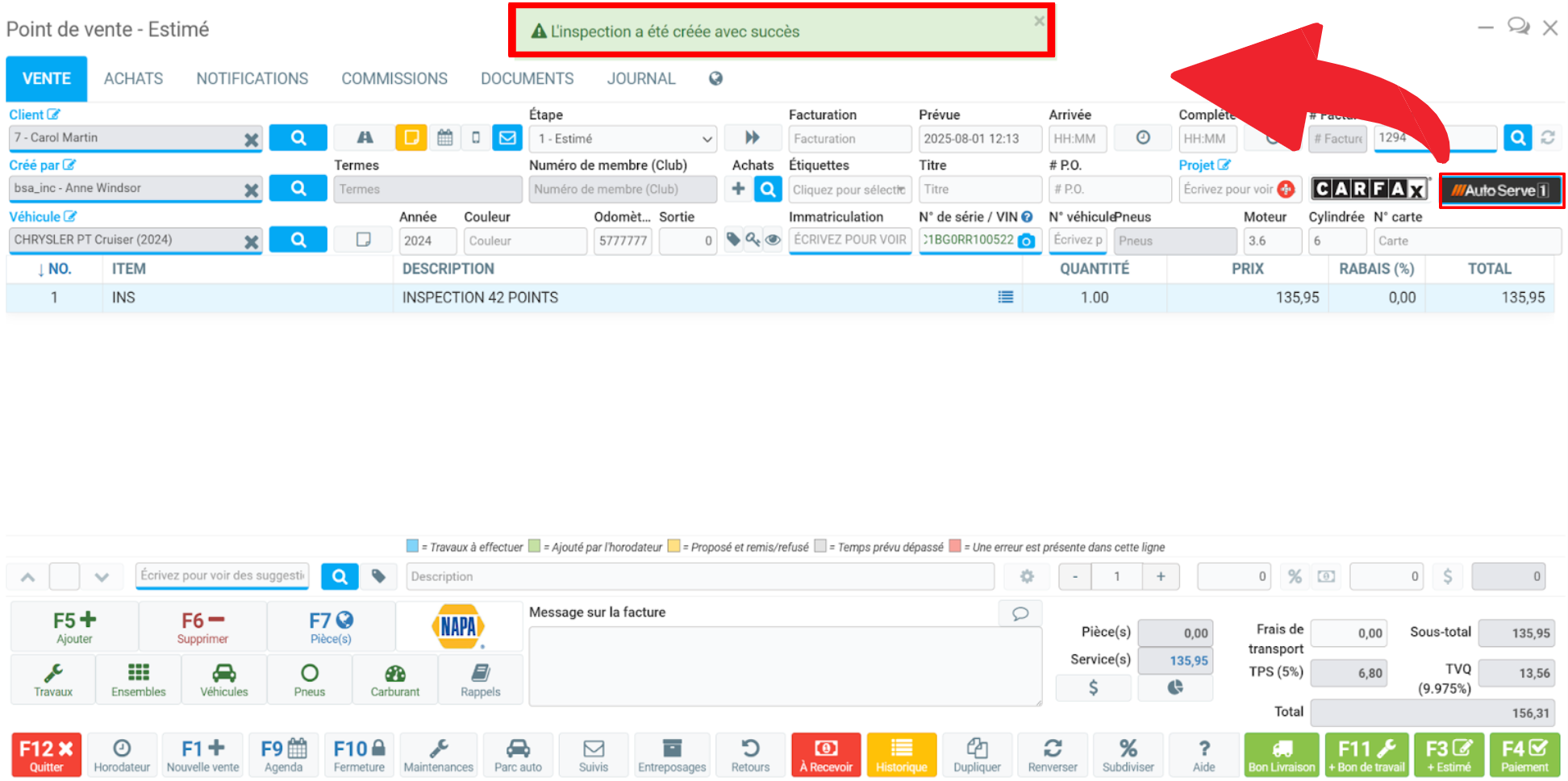Click the email envelope icon
Viewport: 1568px width, 781px height.
(507, 138)
